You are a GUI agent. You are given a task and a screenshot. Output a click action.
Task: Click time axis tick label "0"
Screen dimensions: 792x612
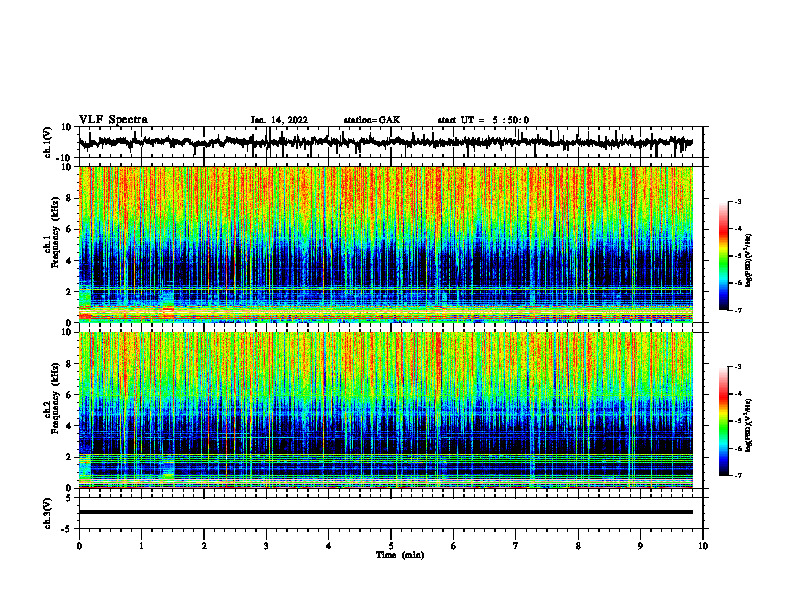click(x=79, y=546)
